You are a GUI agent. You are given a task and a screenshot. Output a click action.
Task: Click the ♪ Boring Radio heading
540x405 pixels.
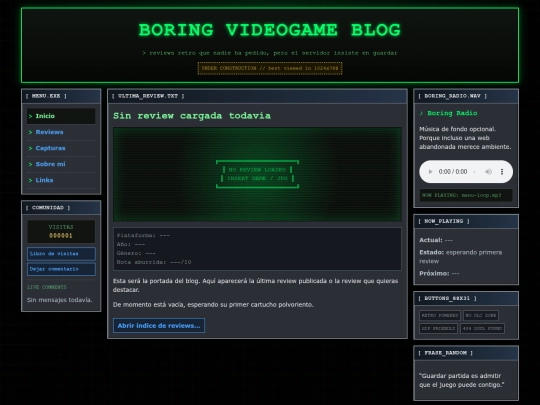448,113
